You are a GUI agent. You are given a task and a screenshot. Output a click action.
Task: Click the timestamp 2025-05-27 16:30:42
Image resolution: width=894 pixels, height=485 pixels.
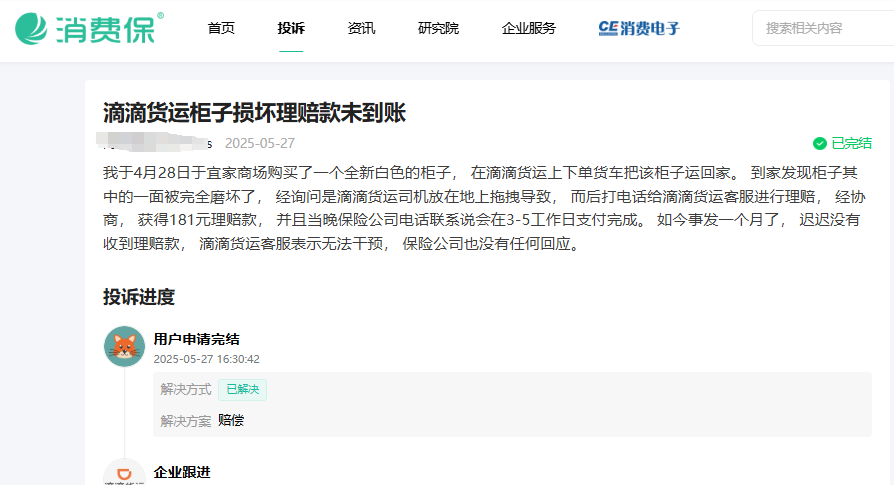coord(206,359)
